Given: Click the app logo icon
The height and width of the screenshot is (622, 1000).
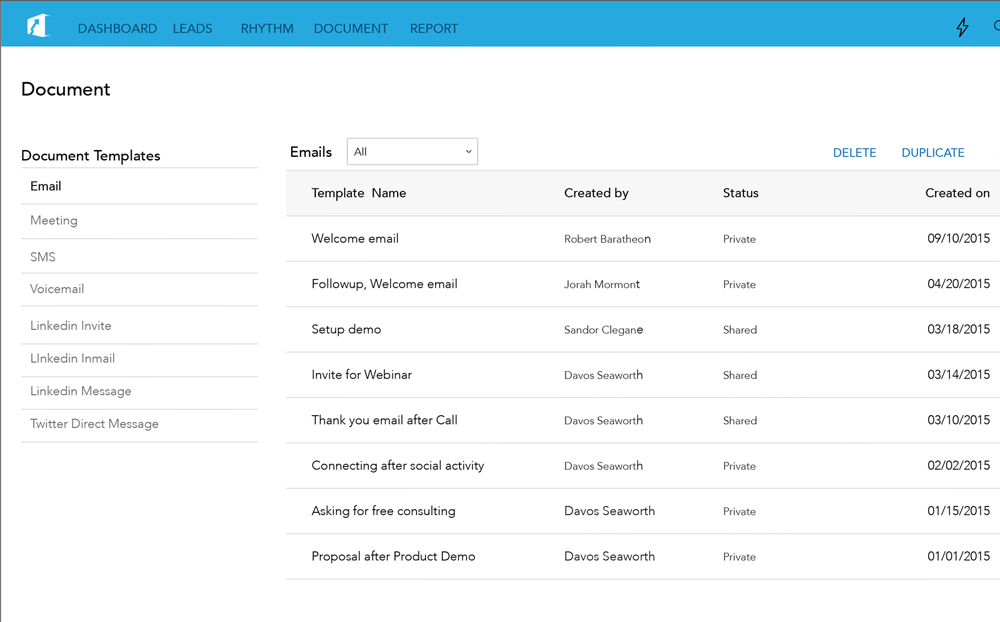Looking at the screenshot, I should [x=38, y=26].
